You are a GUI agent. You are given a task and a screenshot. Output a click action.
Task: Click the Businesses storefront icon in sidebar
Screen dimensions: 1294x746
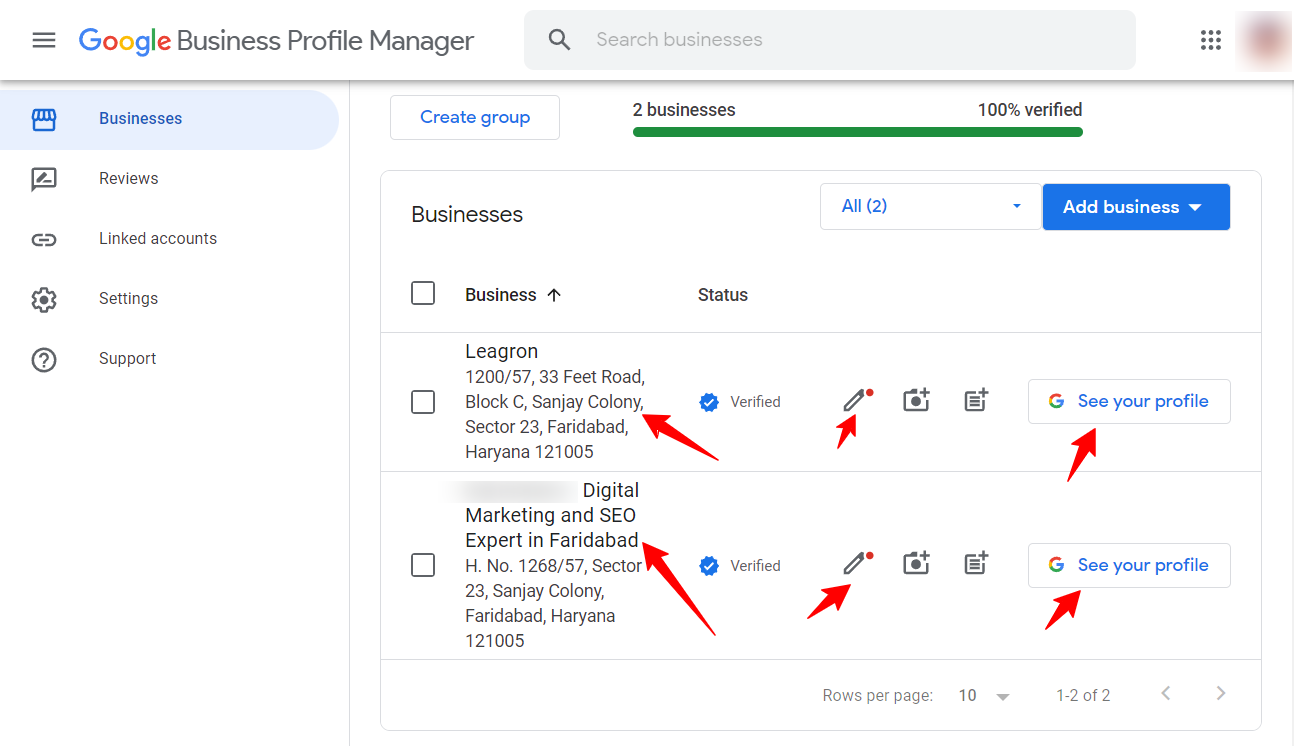click(44, 119)
